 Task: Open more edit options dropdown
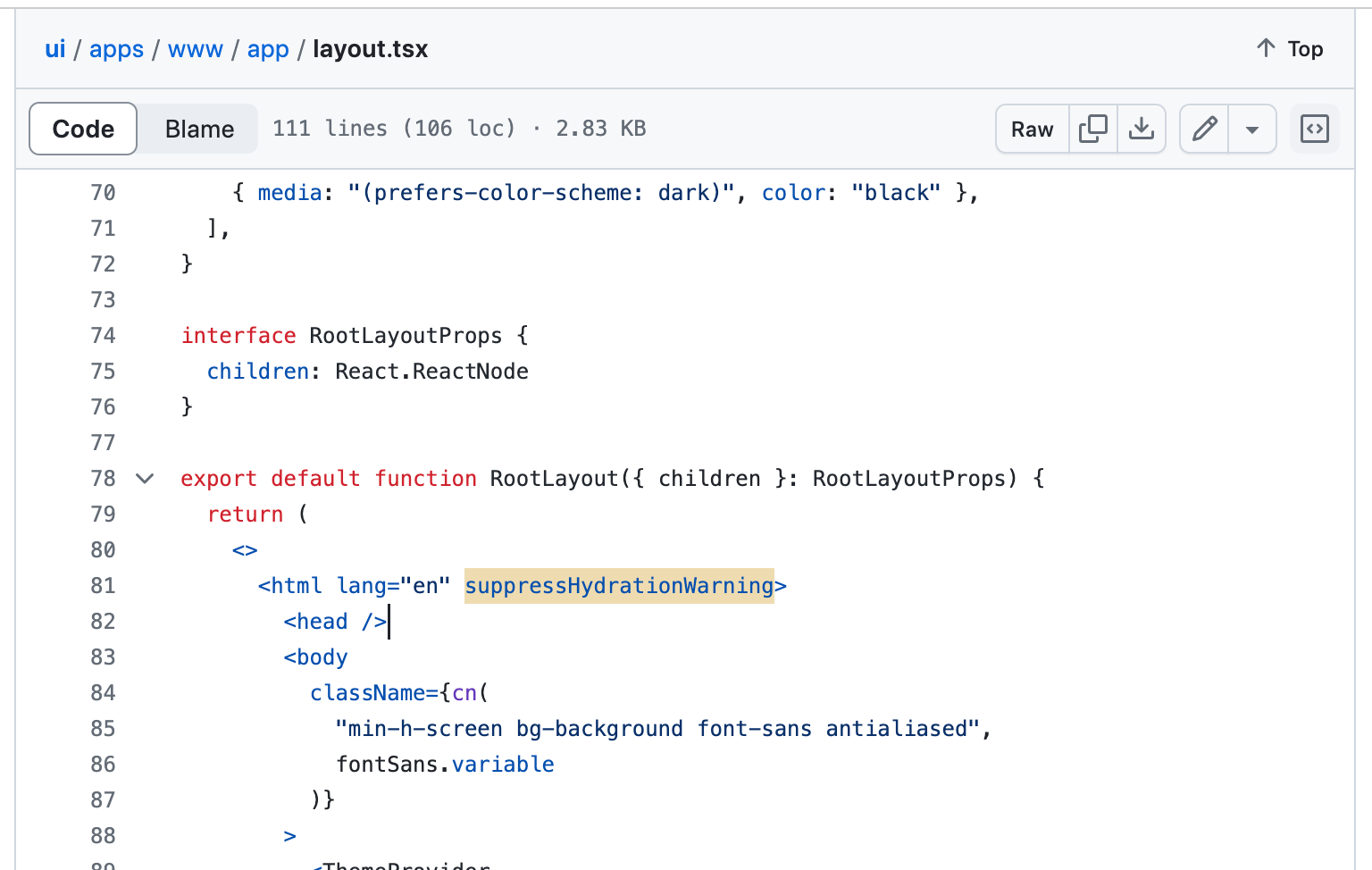pos(1252,129)
